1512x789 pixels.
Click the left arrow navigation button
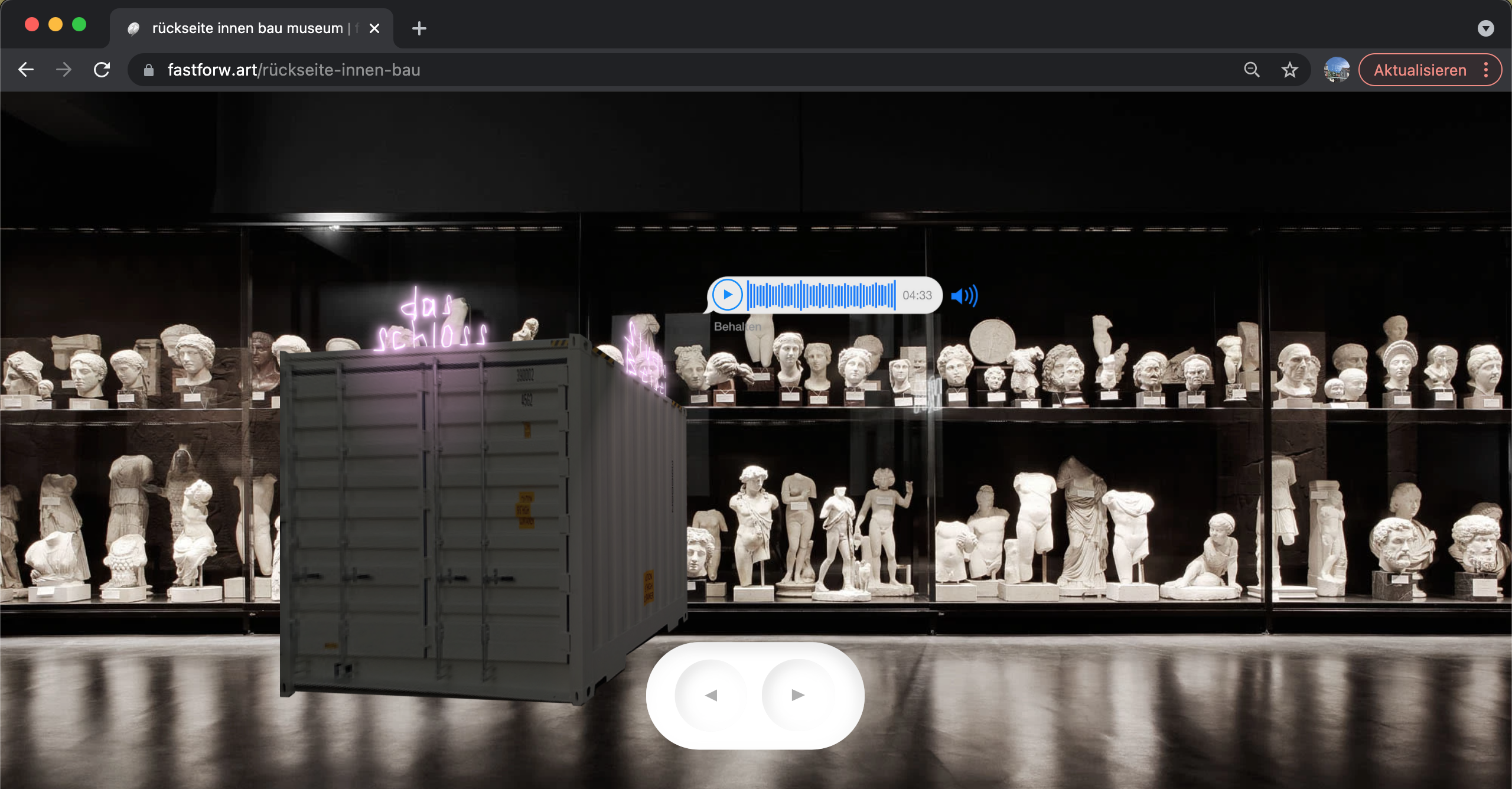pos(711,695)
